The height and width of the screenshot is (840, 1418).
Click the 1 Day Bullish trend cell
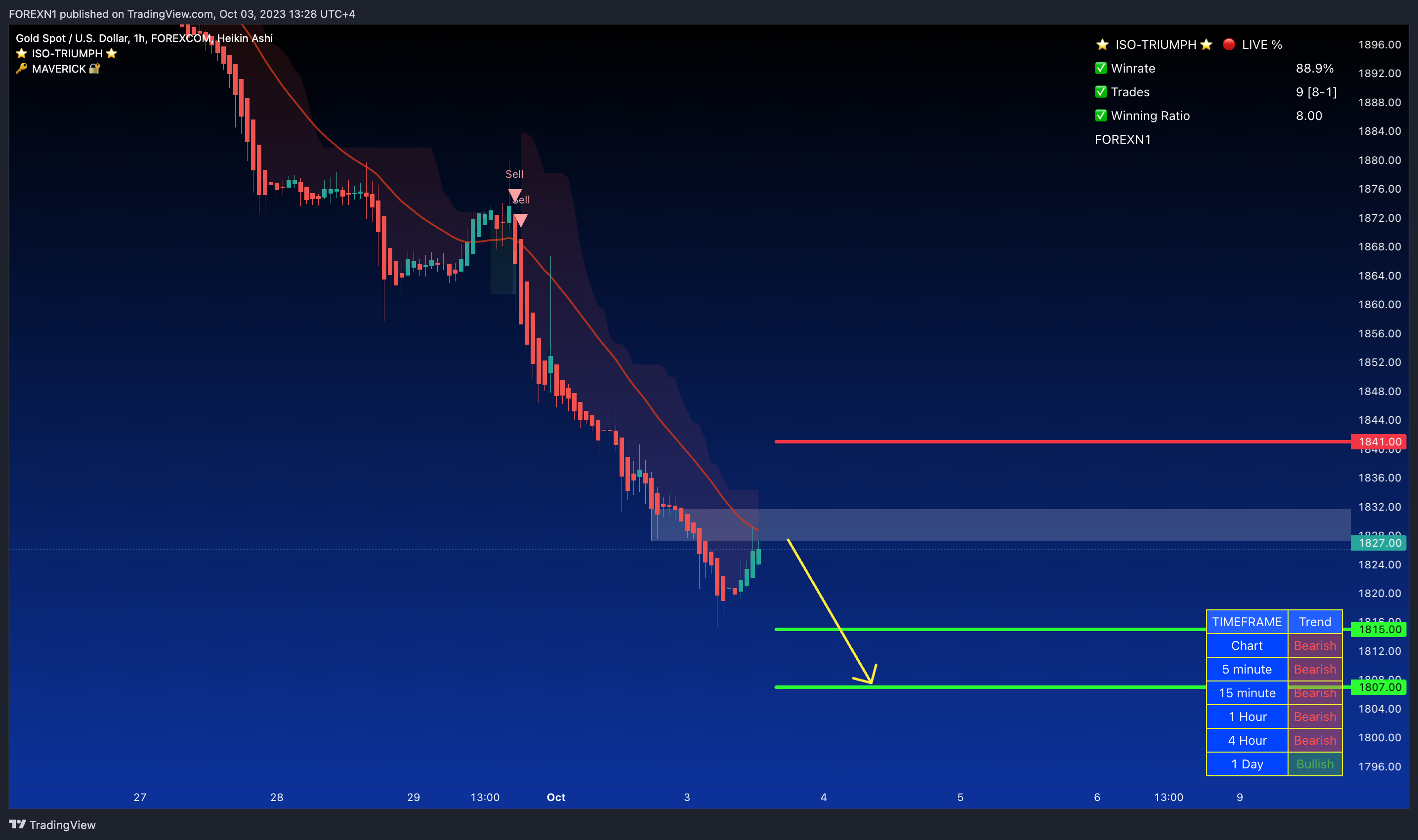(x=1315, y=764)
